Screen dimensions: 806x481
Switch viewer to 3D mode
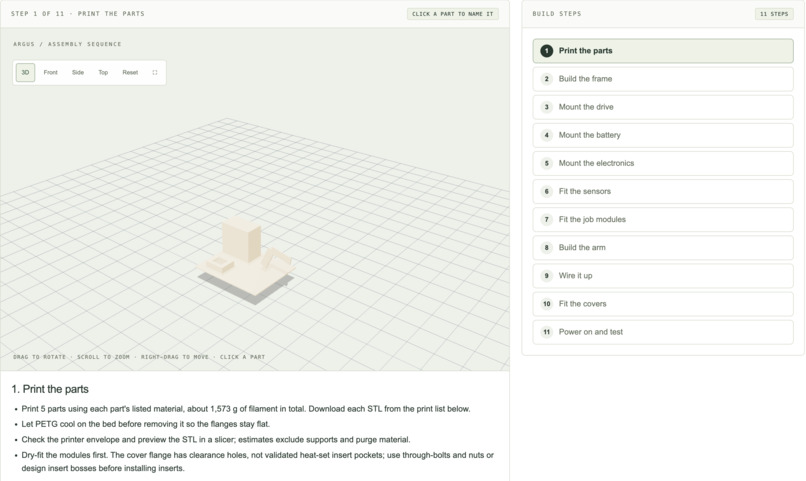point(25,72)
